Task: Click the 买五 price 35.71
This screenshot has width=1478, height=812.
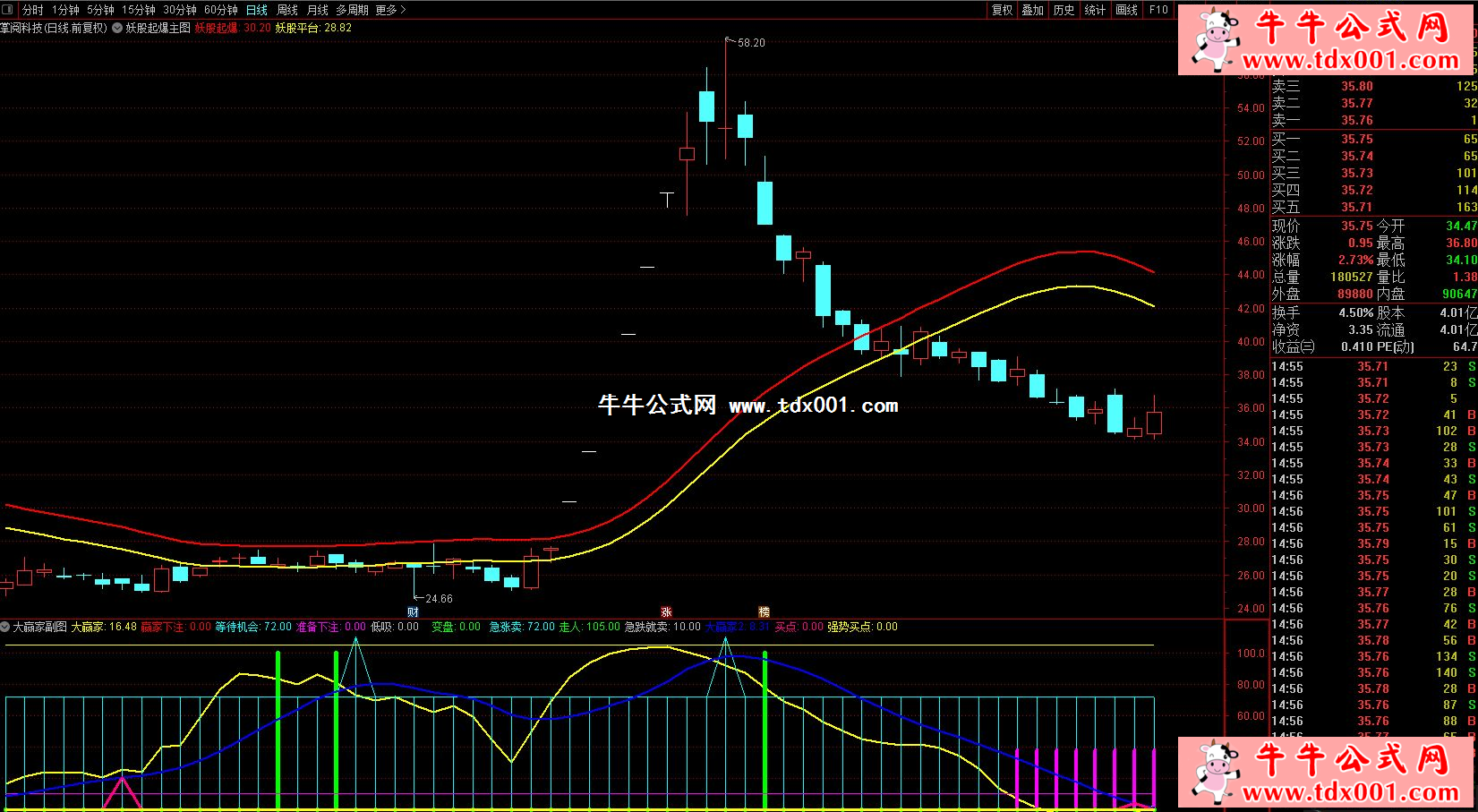Action: (1357, 208)
